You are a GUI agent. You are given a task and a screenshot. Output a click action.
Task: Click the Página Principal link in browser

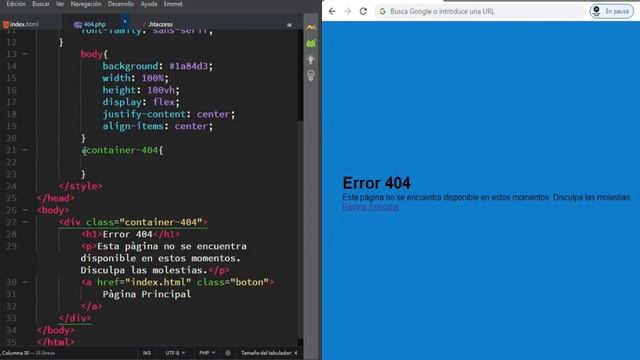coord(371,207)
